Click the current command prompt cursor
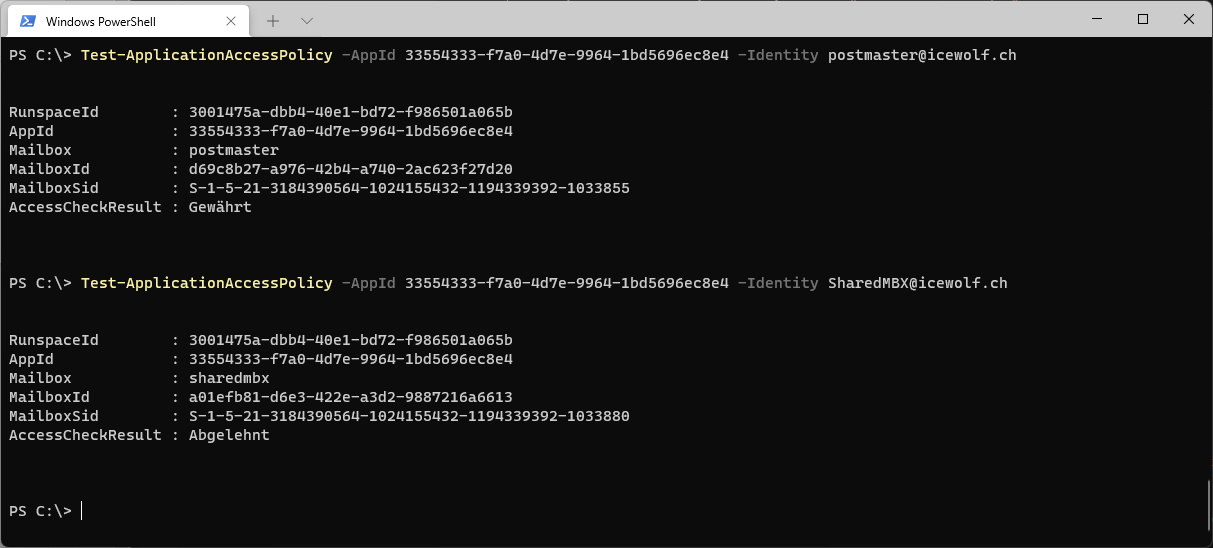 81,511
